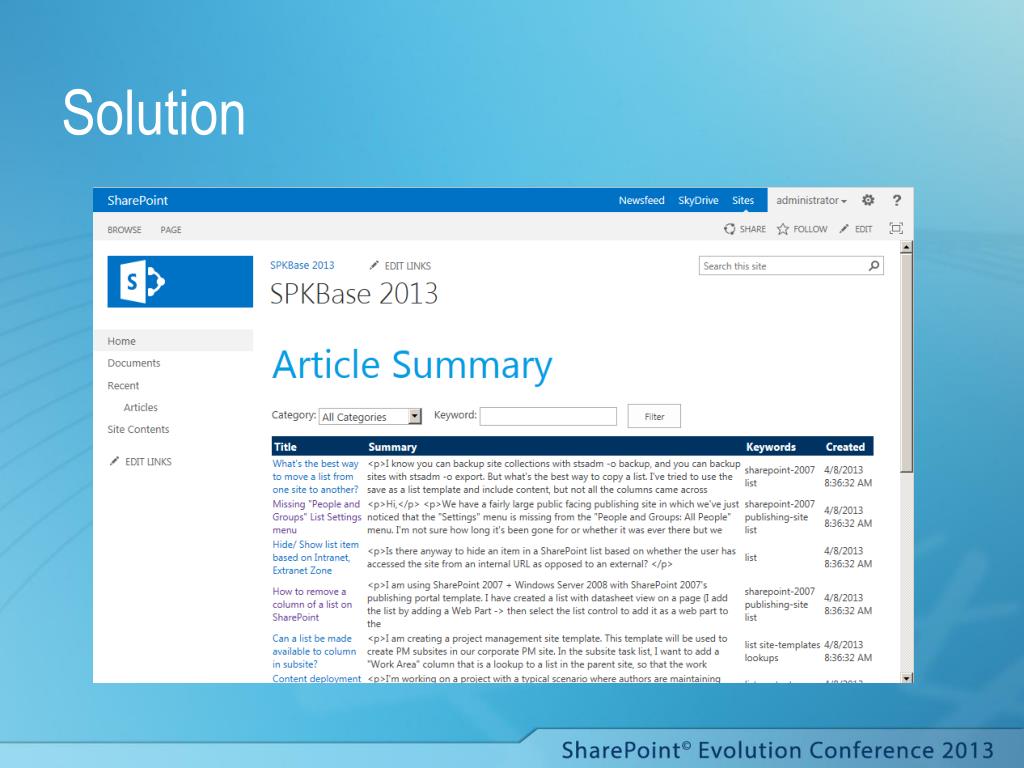Click keywords 'list site-templates lookups' cell
This screenshot has height=768, width=1024.
(x=782, y=651)
